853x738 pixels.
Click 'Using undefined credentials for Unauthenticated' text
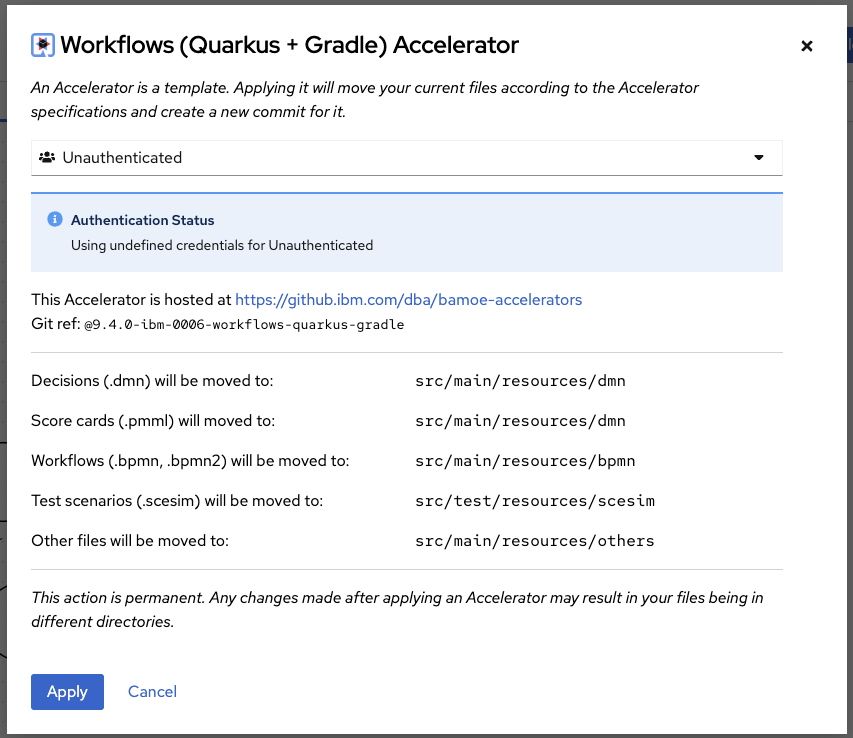[222, 245]
